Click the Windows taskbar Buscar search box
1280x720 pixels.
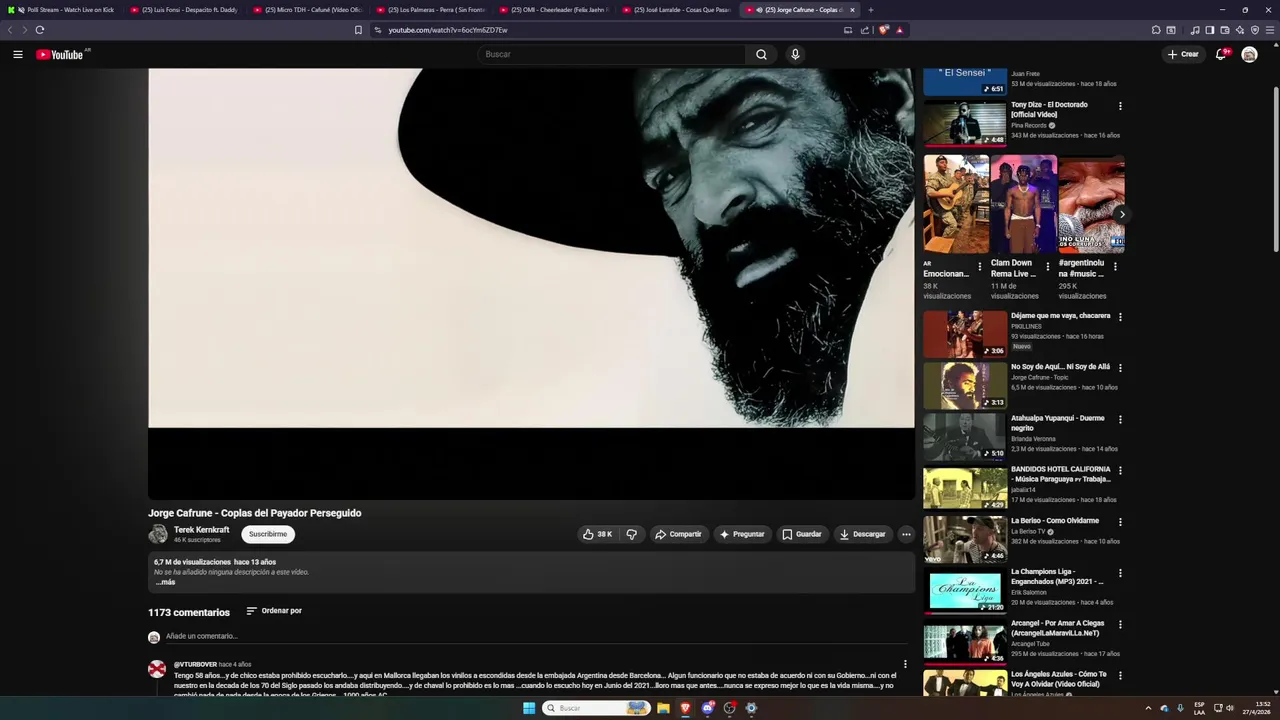click(x=597, y=708)
